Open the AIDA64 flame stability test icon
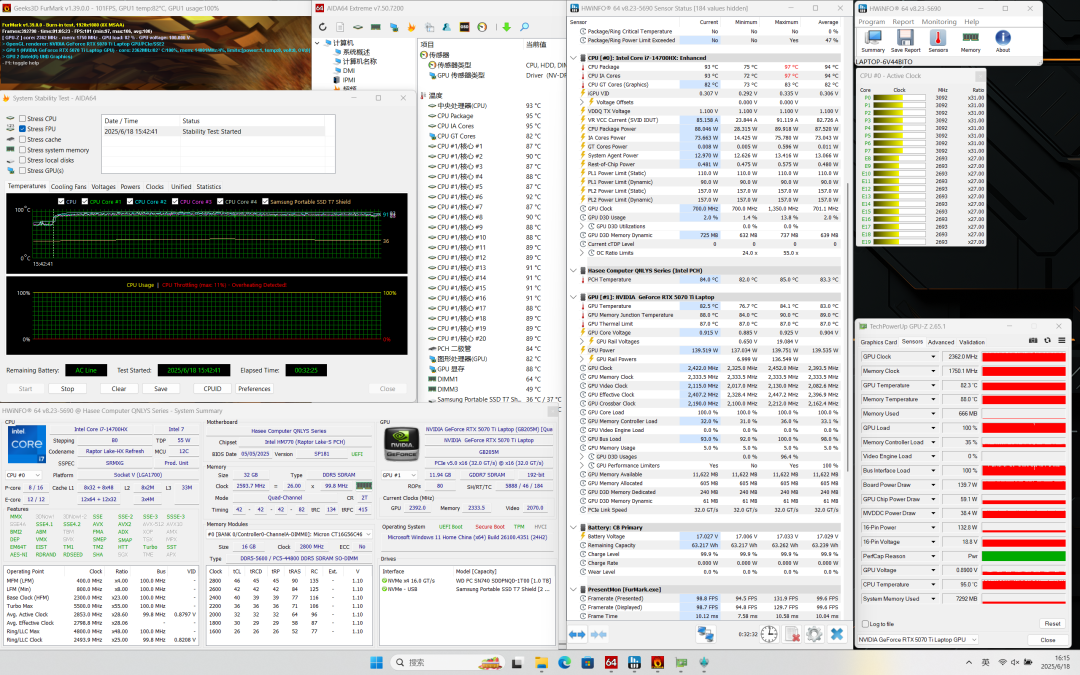 411,27
